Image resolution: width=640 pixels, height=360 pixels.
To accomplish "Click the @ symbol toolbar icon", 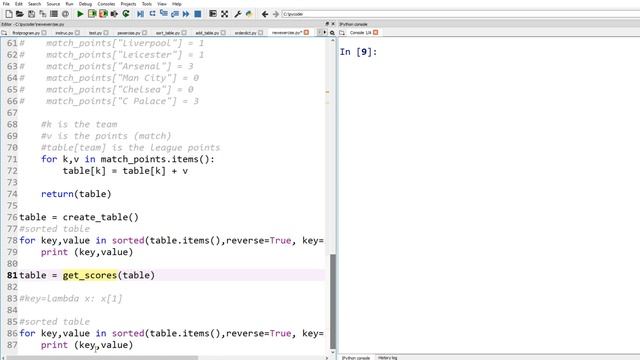I will pos(65,14).
